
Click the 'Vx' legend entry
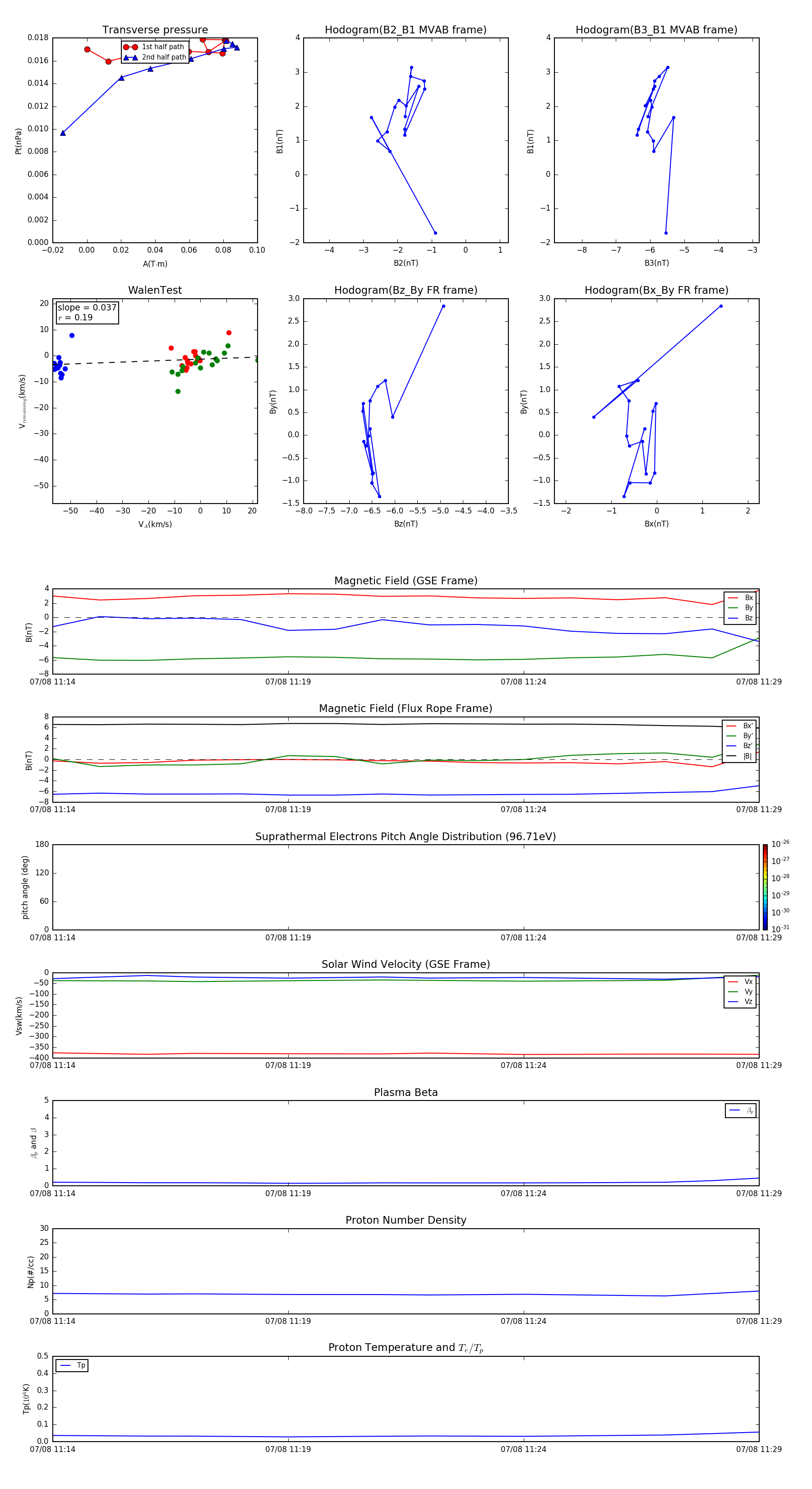(x=740, y=981)
